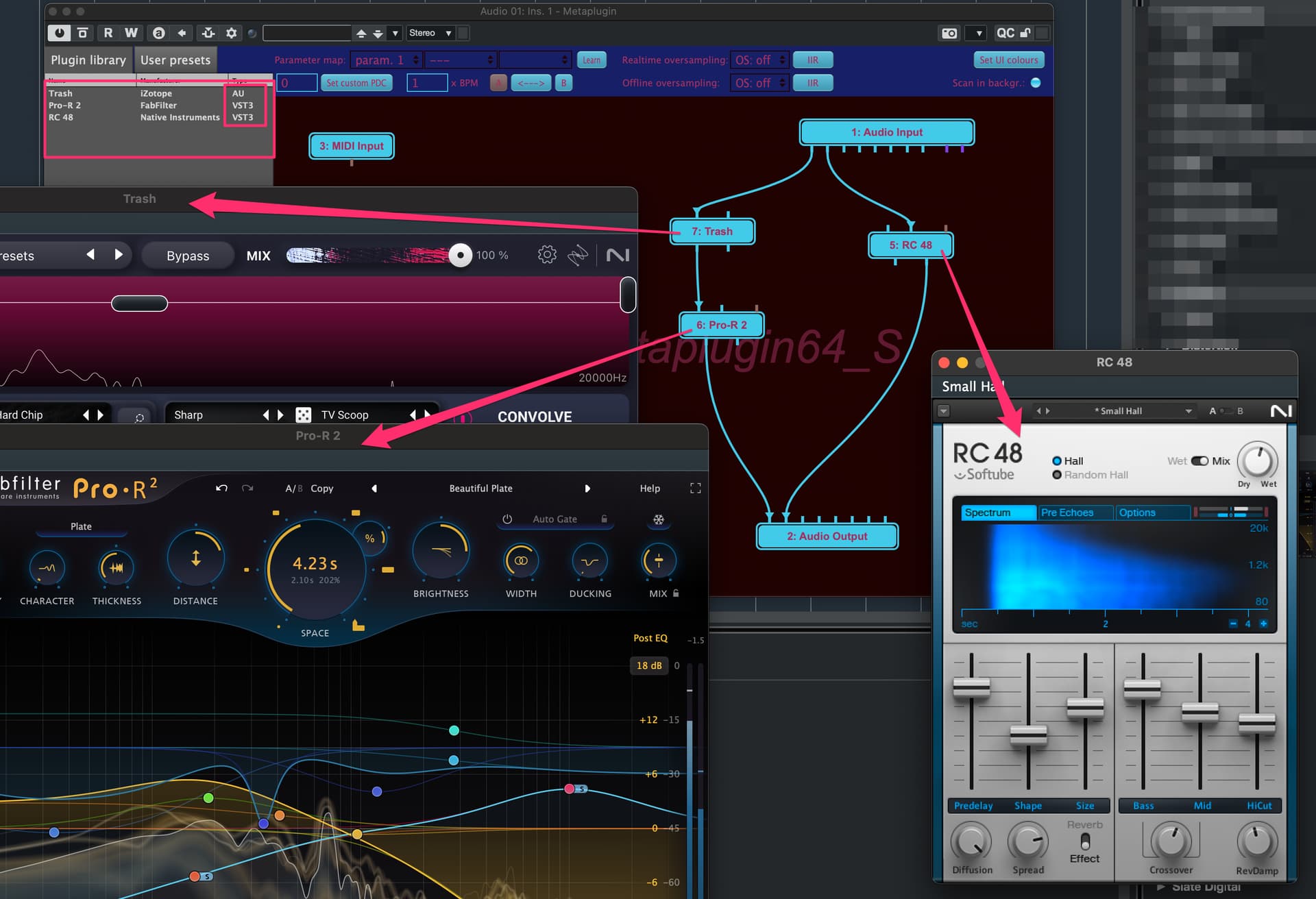Screen dimensions: 1316x899
Task: Select next preset arrow in Pro-R 2
Action: click(x=587, y=489)
